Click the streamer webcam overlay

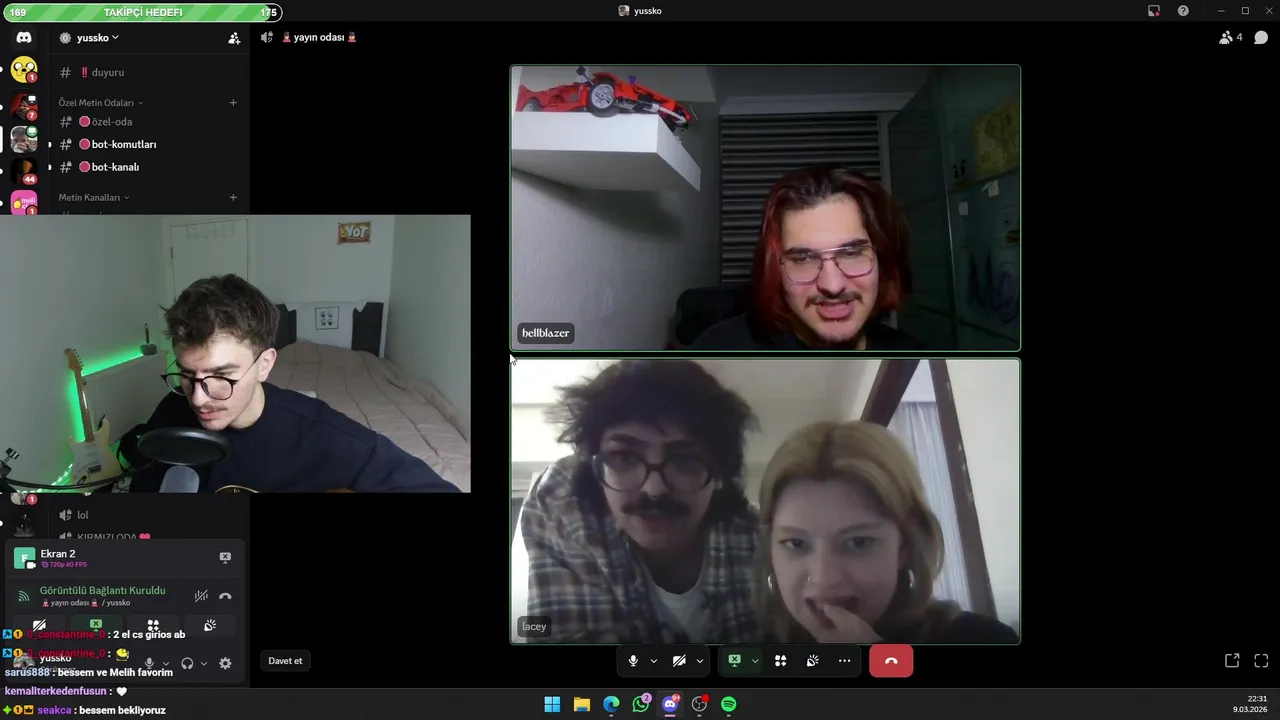(235, 354)
